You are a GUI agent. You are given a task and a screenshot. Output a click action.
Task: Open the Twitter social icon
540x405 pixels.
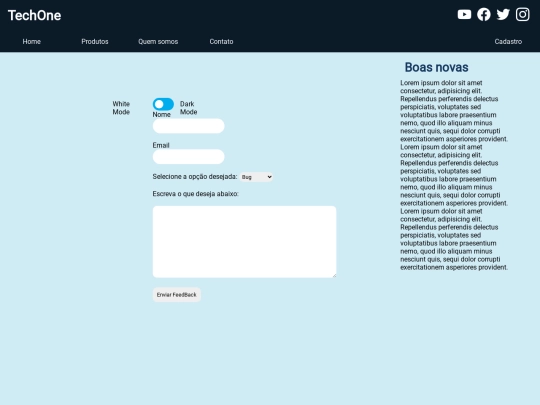[x=503, y=14]
